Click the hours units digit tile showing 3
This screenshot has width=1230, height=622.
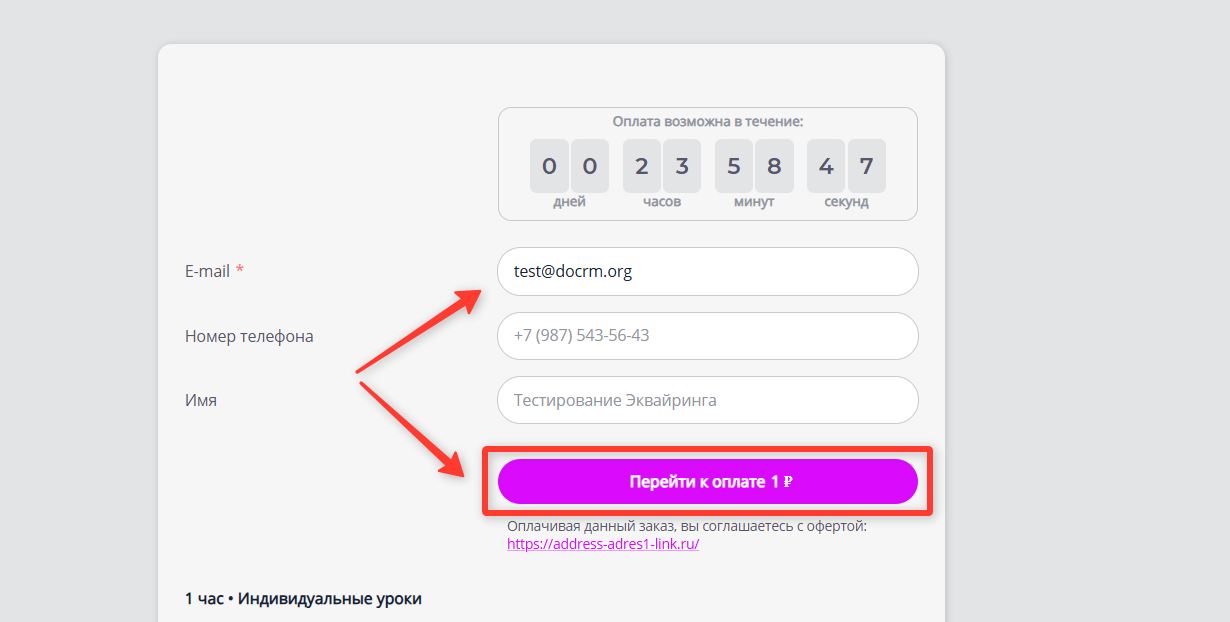coord(682,166)
